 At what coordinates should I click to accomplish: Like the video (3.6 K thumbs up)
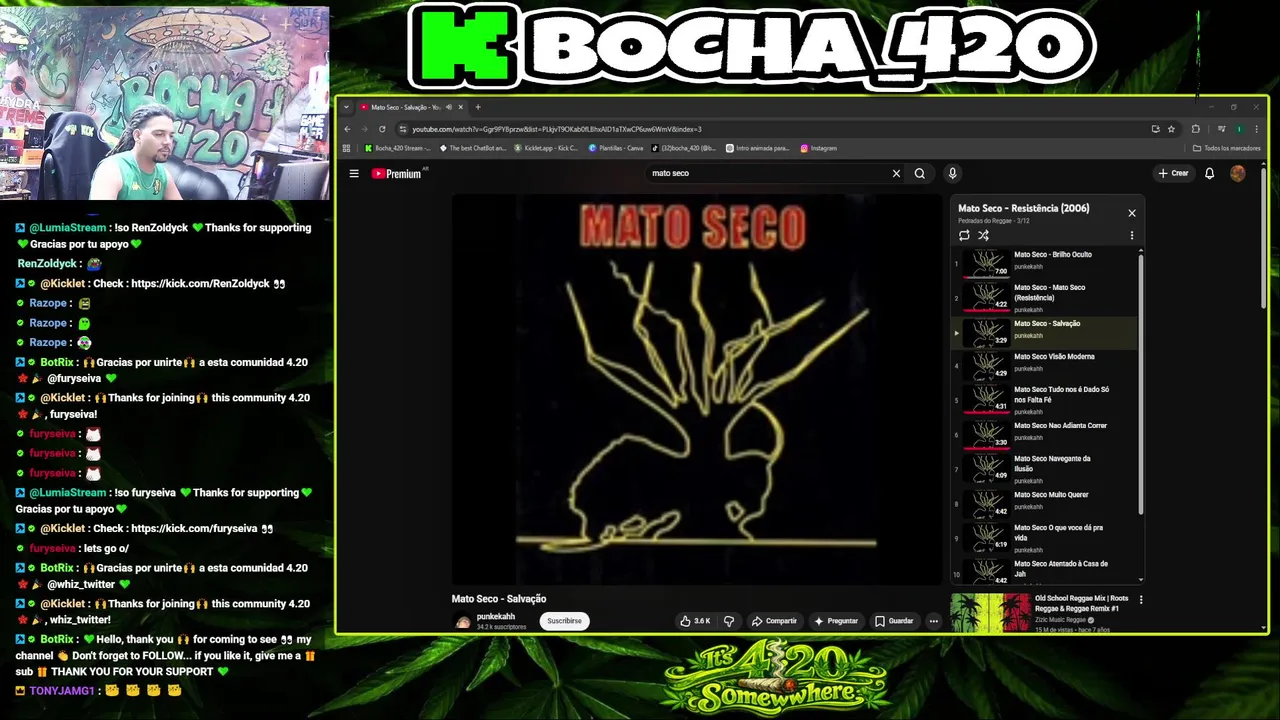[x=695, y=621]
